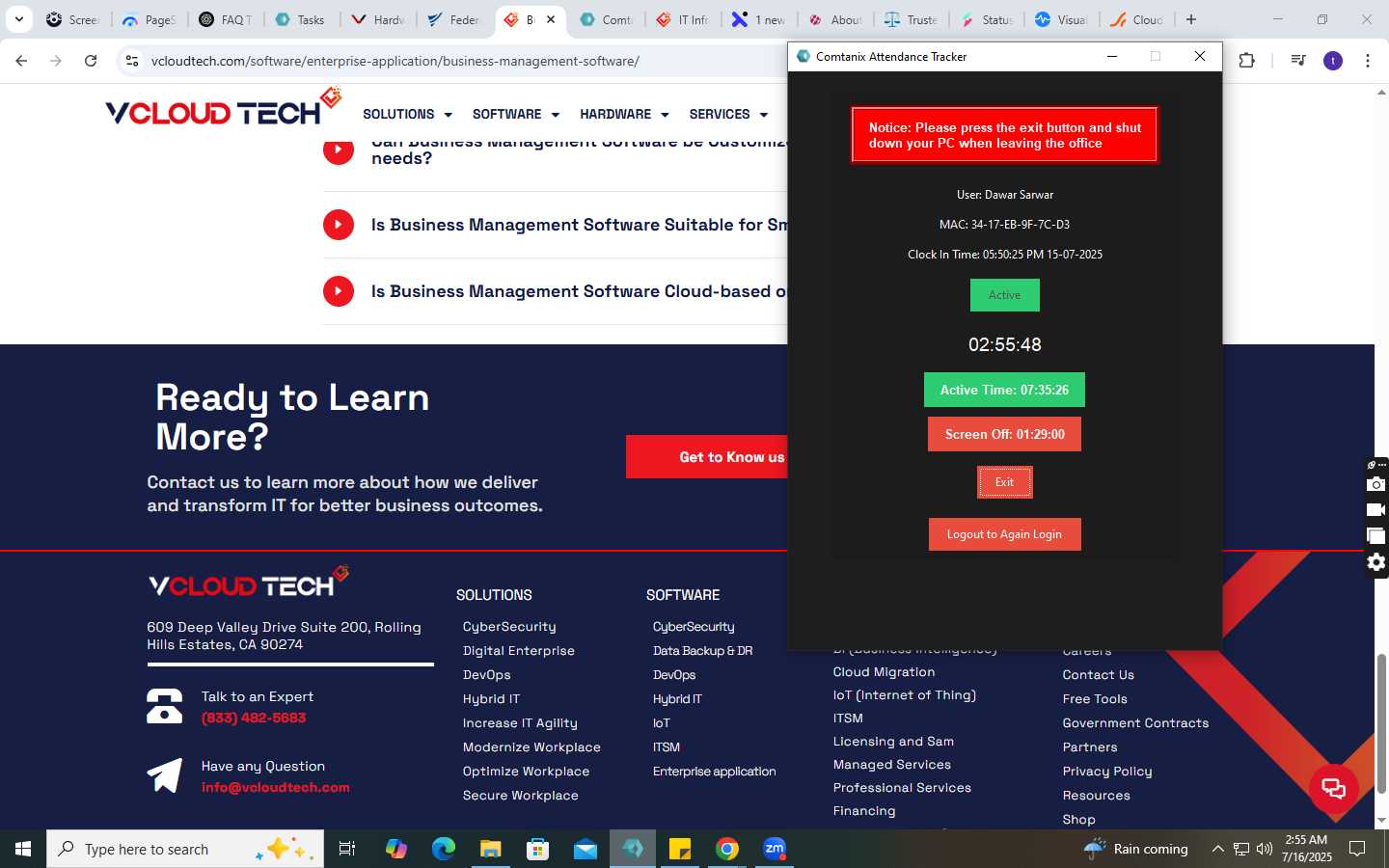Open Google Chrome from the taskbar
The width and height of the screenshot is (1389, 868).
[727, 849]
